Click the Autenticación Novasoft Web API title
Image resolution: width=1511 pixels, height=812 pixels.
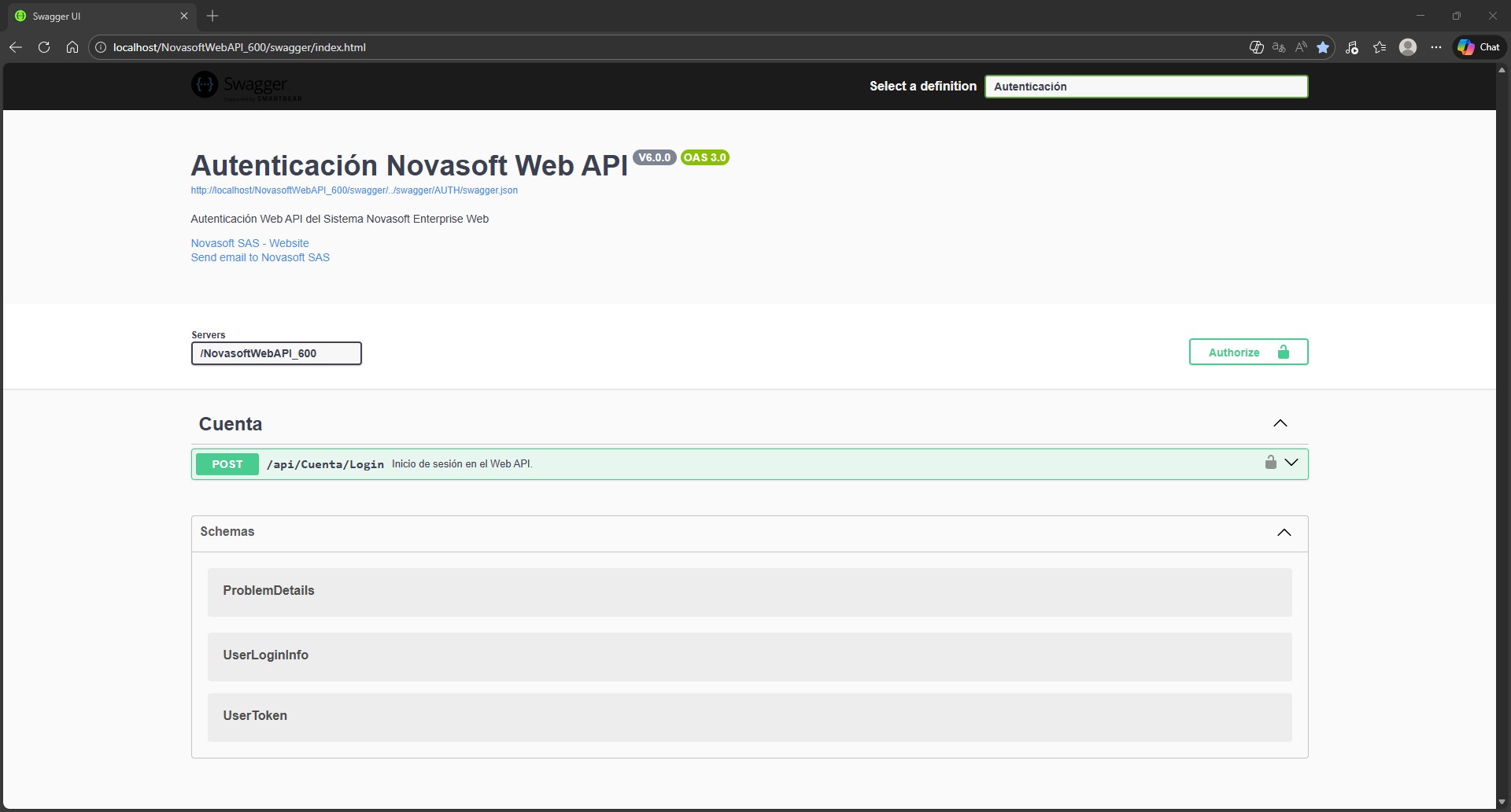point(409,165)
